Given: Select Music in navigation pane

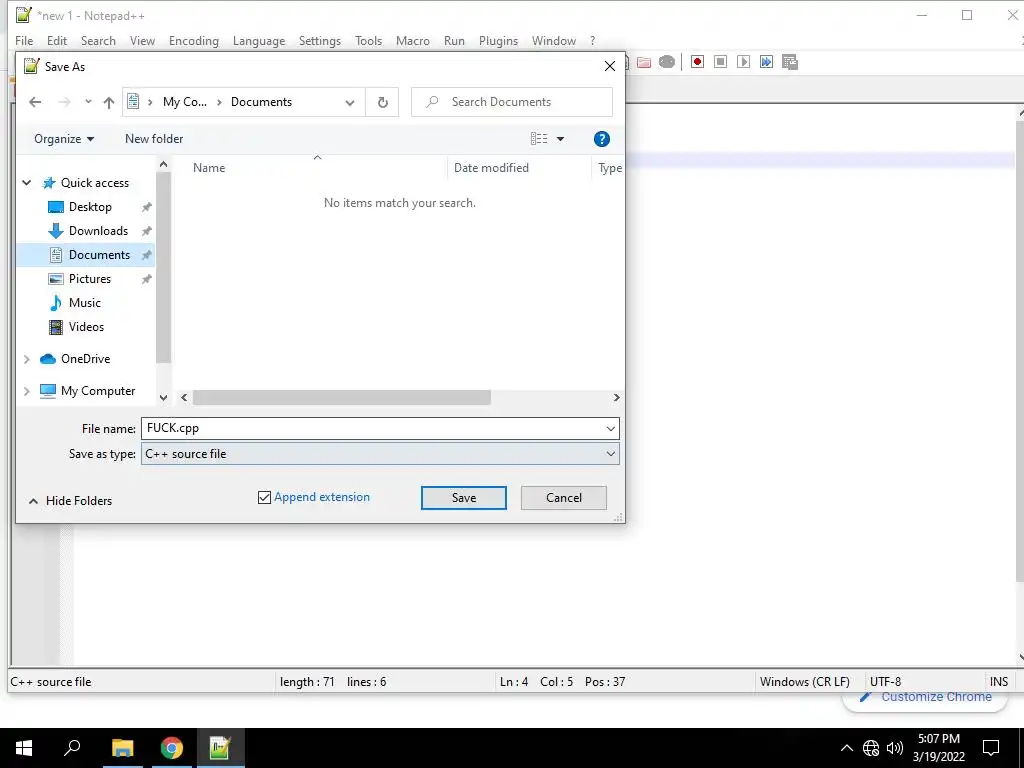Looking at the screenshot, I should (x=85, y=303).
